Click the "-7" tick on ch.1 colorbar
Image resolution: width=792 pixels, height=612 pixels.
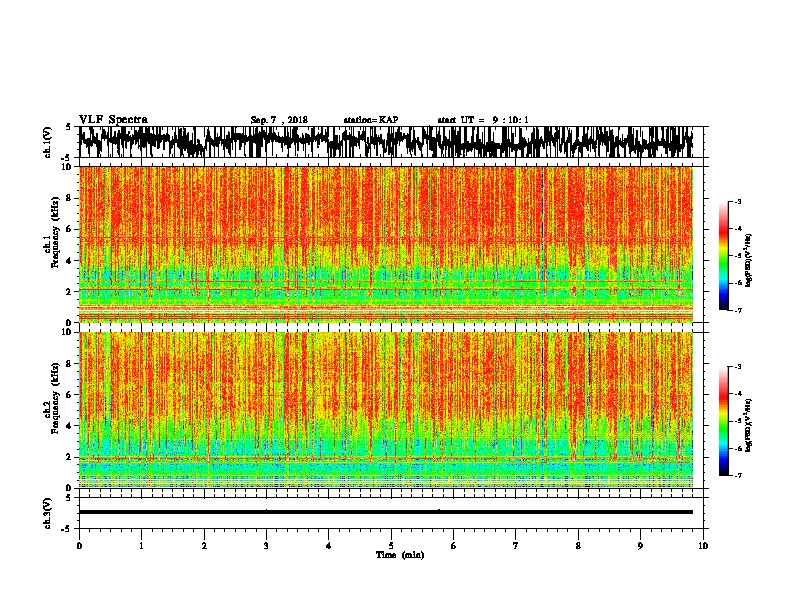pos(737,310)
